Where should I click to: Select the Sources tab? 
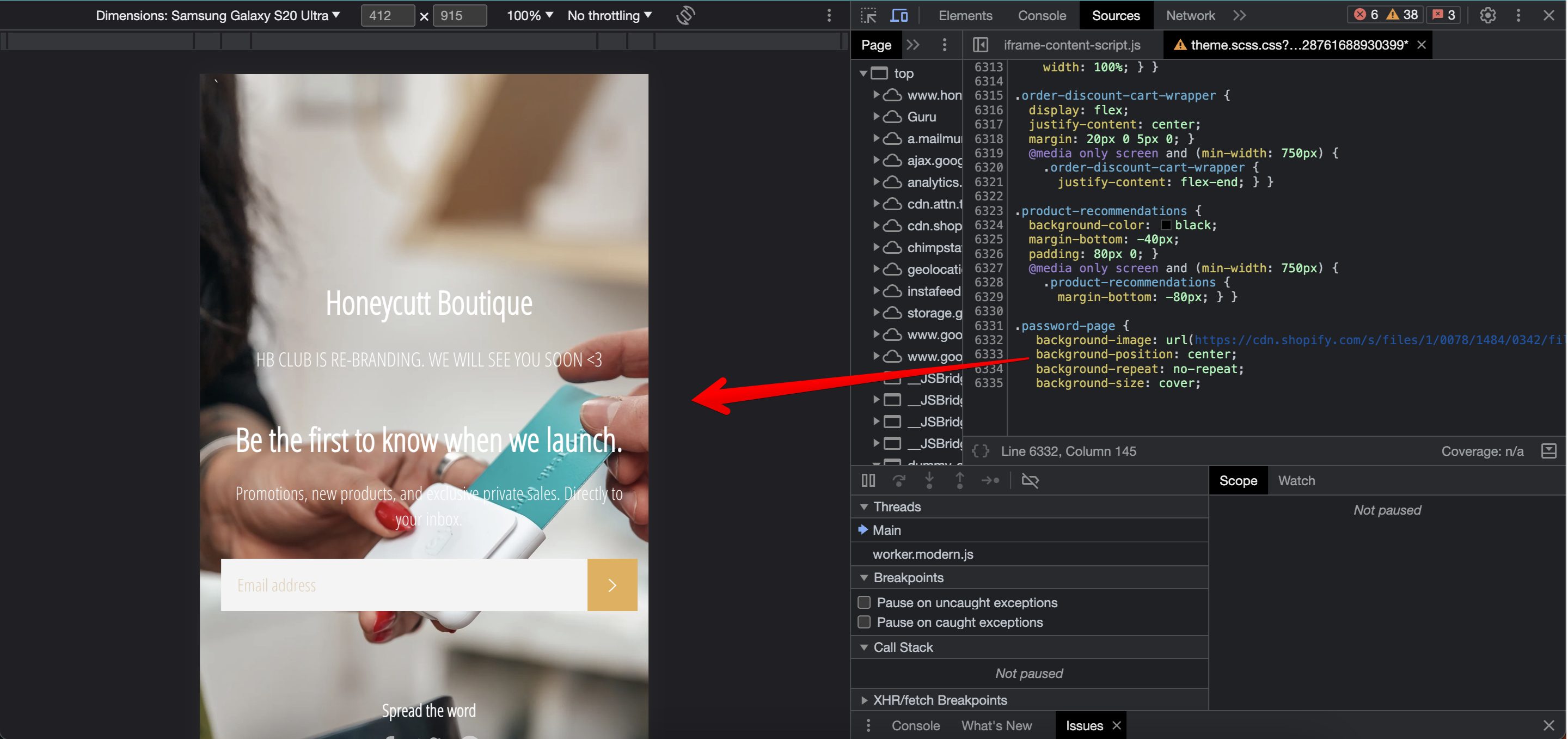point(1115,15)
